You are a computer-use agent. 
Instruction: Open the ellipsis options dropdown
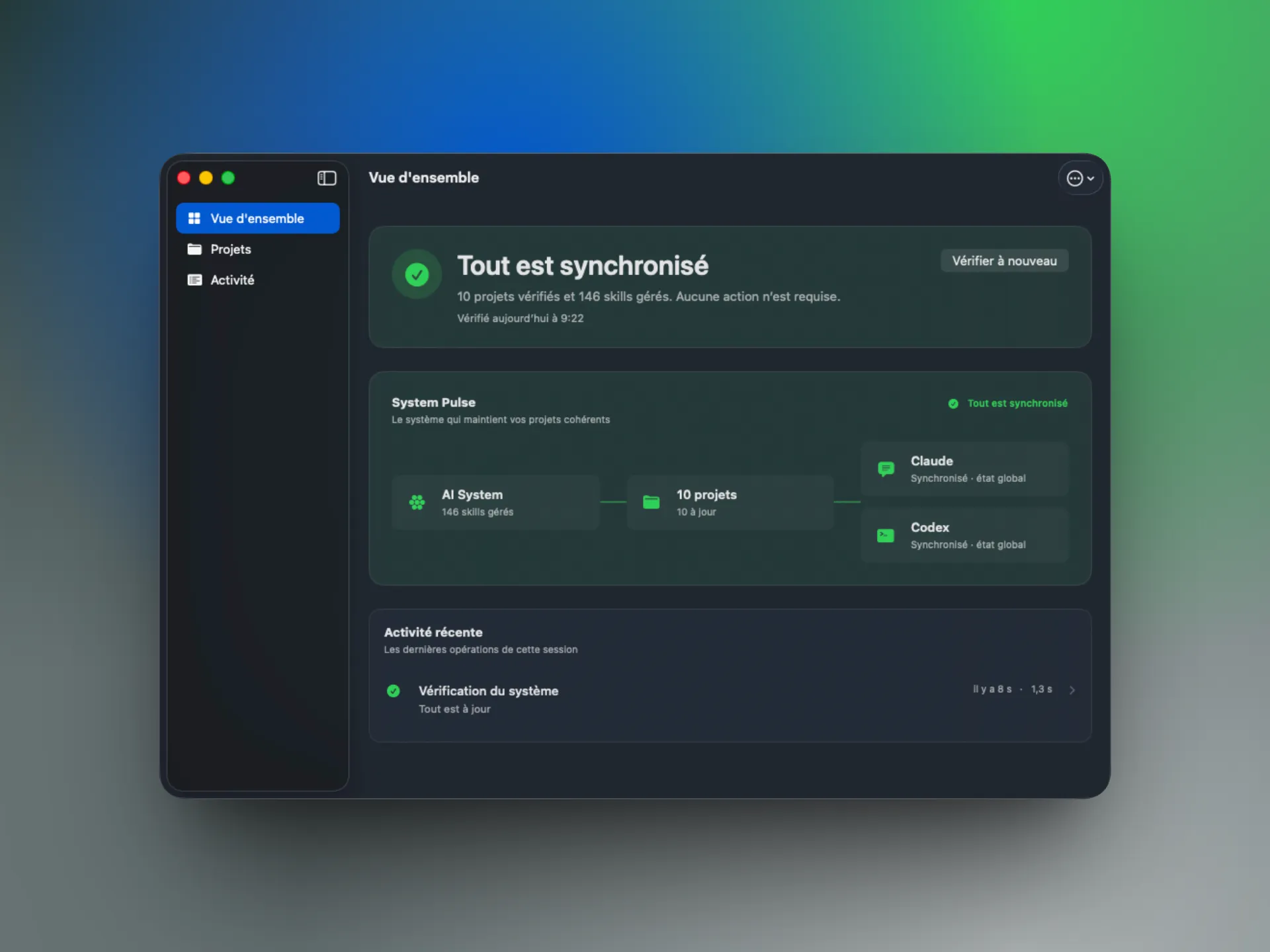[1080, 178]
